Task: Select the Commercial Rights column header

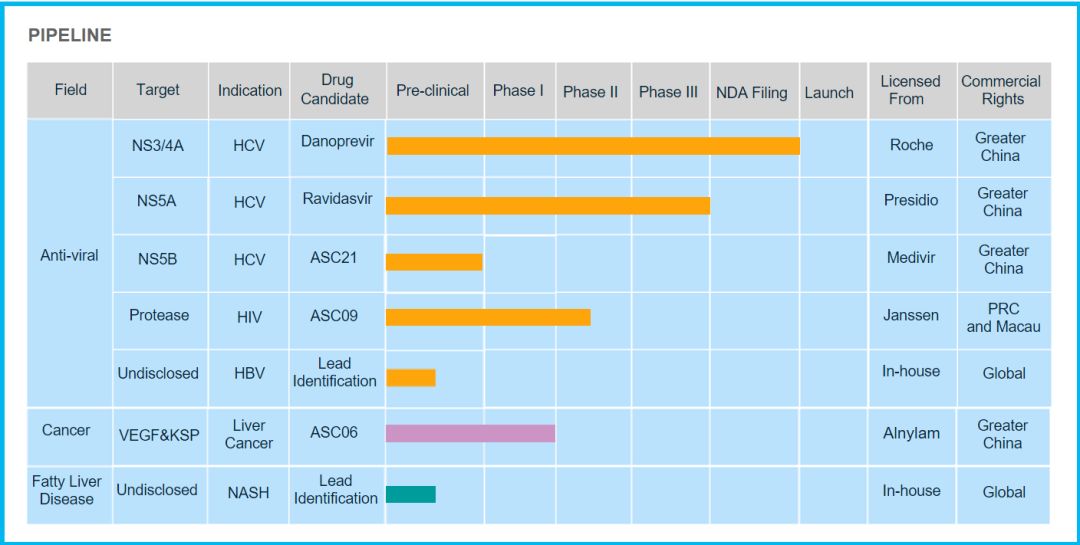Action: (1001, 90)
